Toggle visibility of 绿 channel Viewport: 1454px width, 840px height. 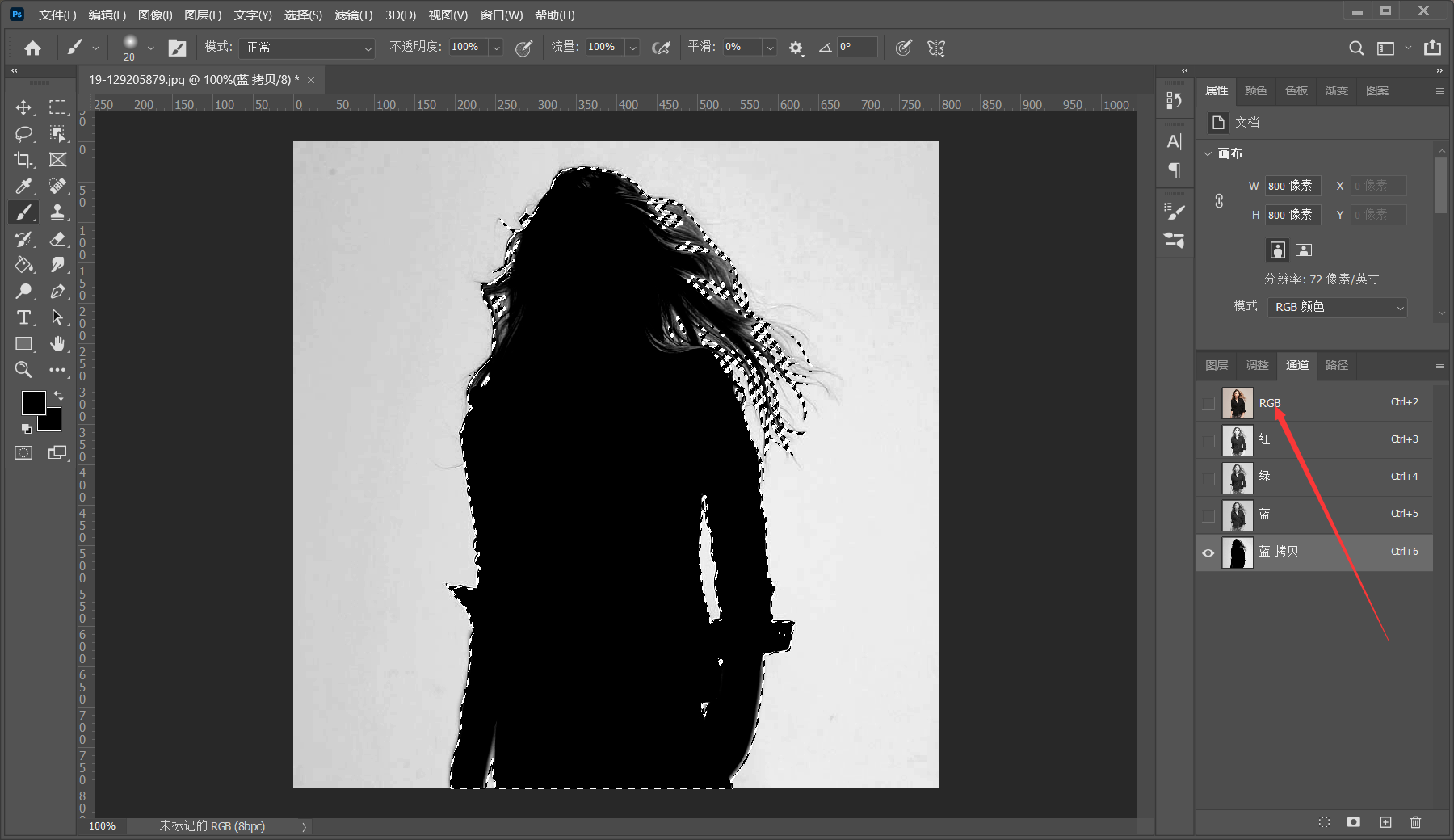[x=1208, y=478]
